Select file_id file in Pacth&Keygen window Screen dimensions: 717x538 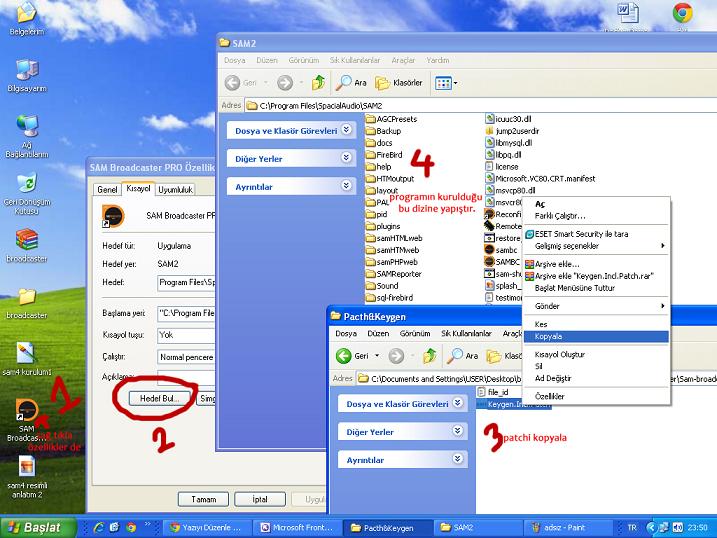coord(492,392)
